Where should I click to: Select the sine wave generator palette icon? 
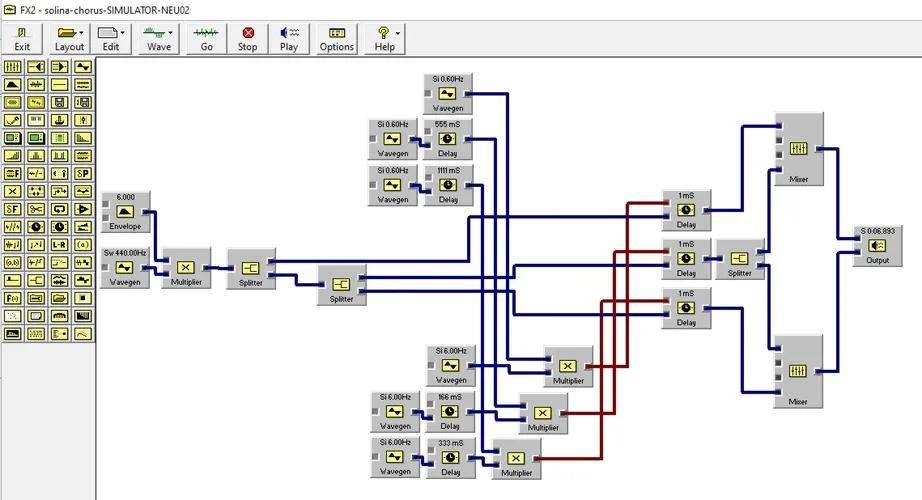(x=83, y=67)
